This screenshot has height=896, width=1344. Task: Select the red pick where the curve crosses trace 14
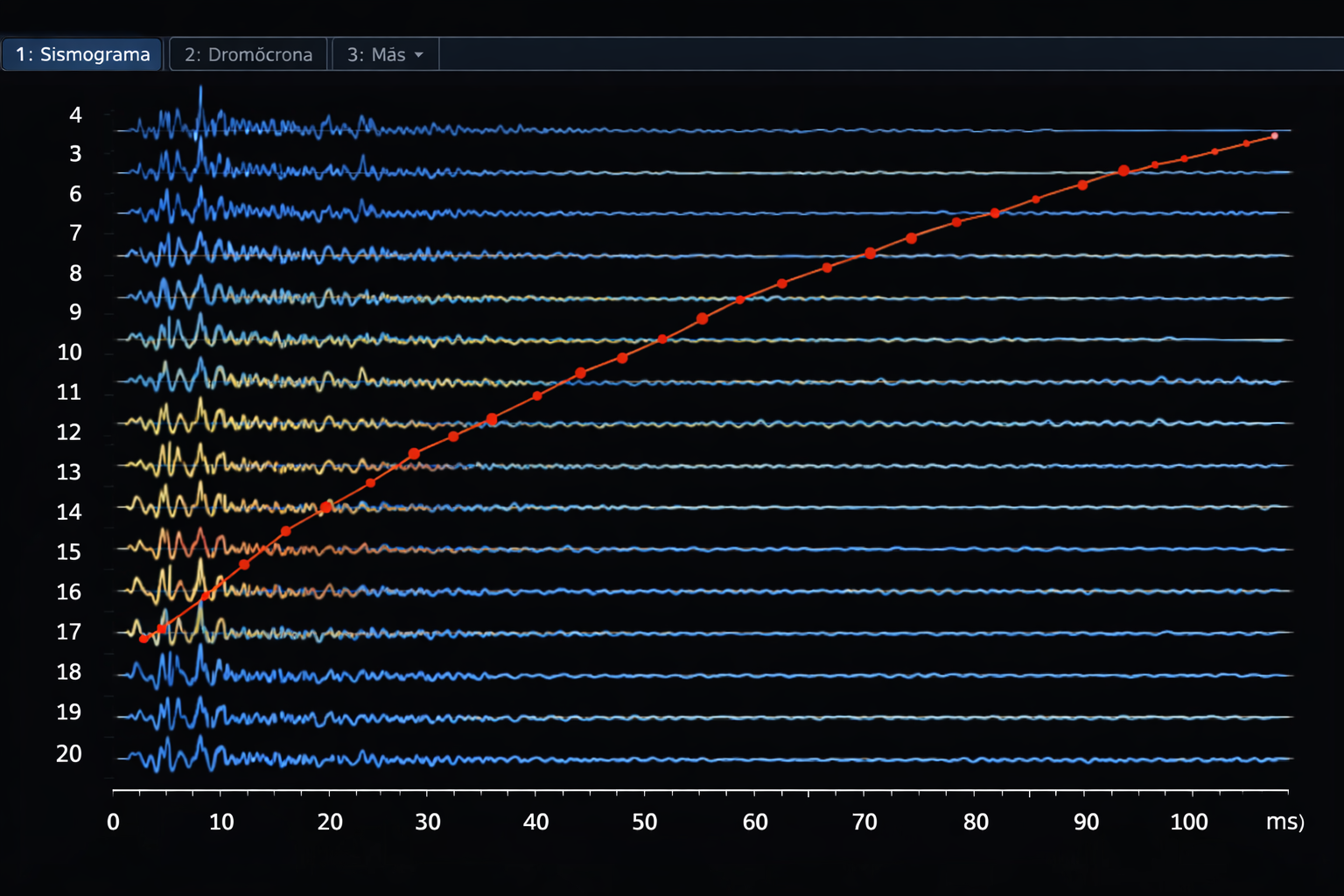(x=326, y=507)
